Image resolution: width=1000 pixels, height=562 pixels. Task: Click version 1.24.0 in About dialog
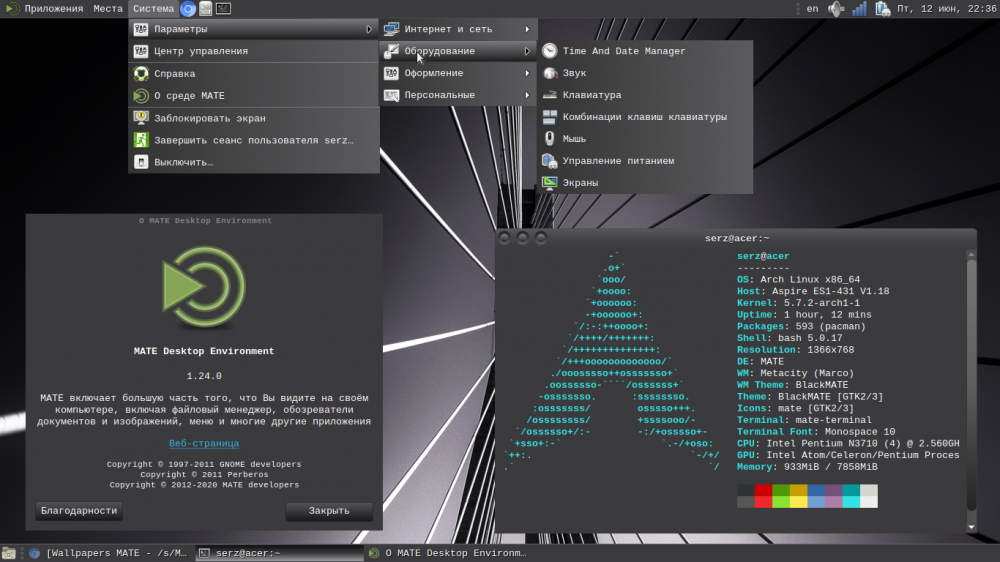[204, 376]
